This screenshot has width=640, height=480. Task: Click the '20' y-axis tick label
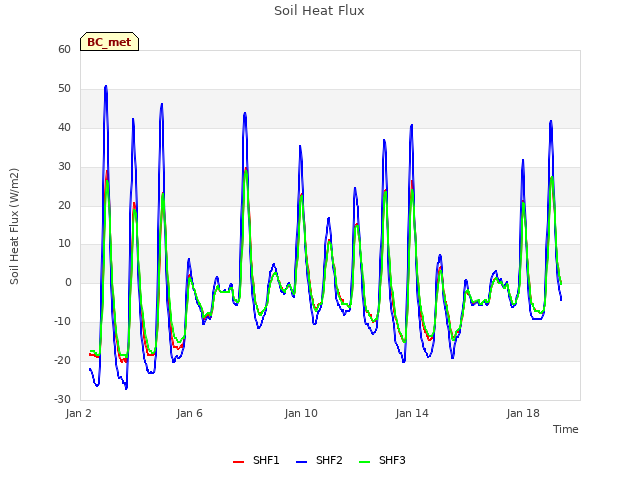(x=64, y=205)
